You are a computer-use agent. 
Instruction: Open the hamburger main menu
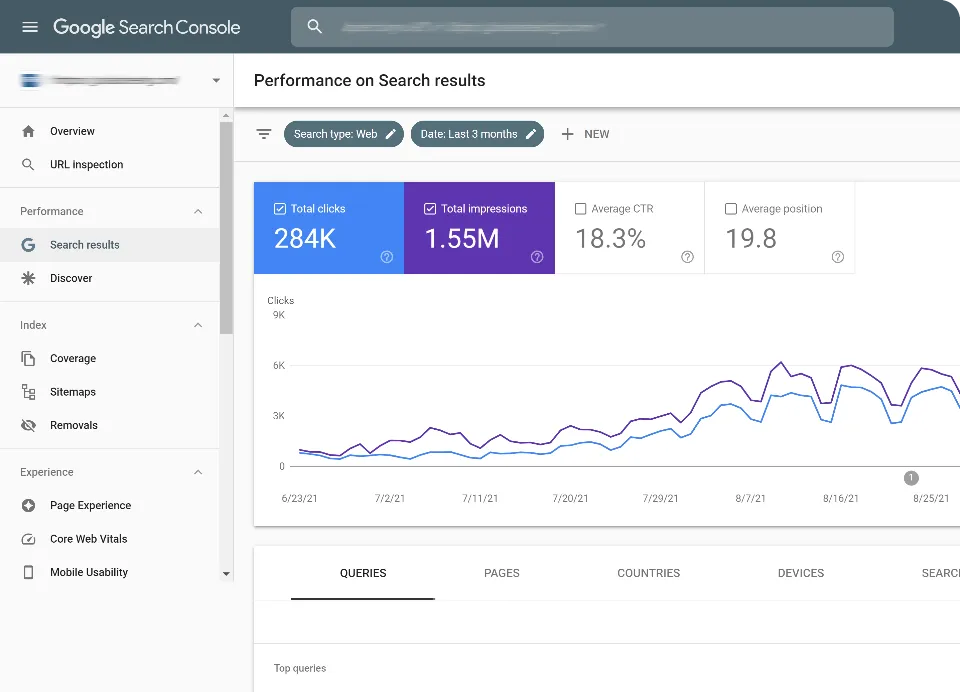[30, 27]
